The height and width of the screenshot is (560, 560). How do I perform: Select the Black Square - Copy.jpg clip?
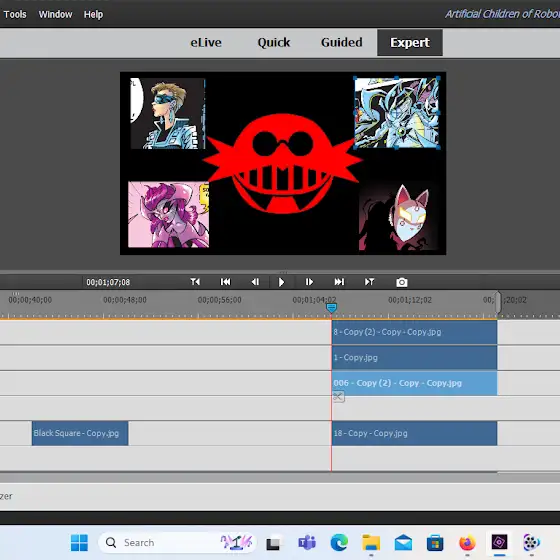click(80, 433)
